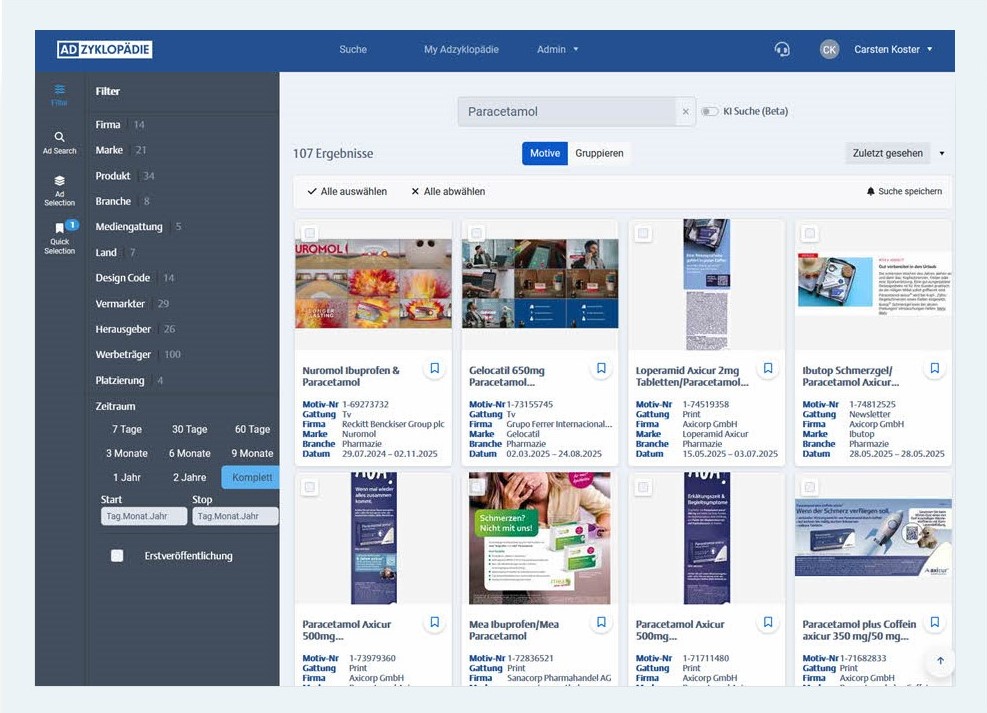
Task: Click the Start date input field
Action: coord(143,516)
